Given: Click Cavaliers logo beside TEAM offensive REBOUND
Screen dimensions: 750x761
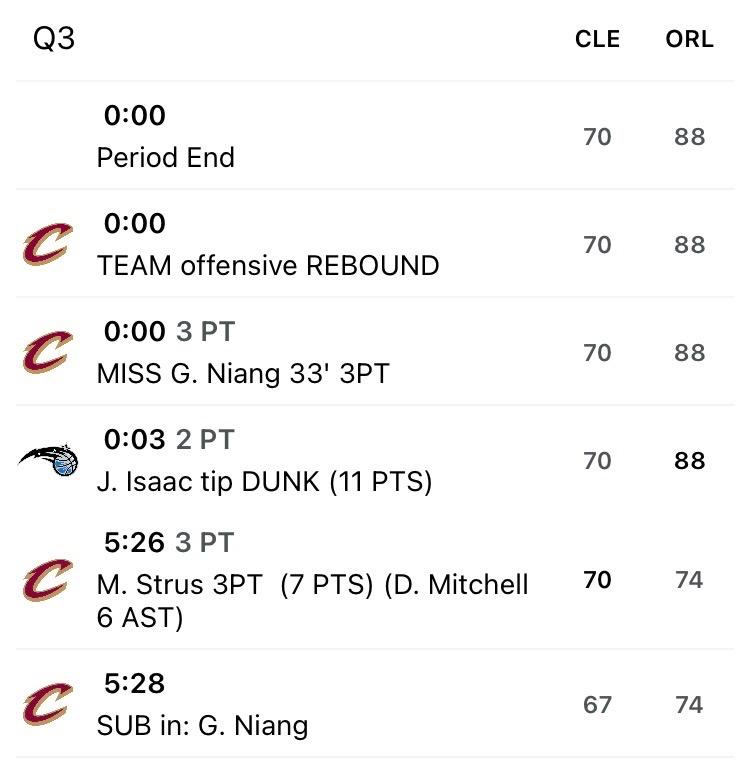Looking at the screenshot, I should pyautogui.click(x=48, y=245).
